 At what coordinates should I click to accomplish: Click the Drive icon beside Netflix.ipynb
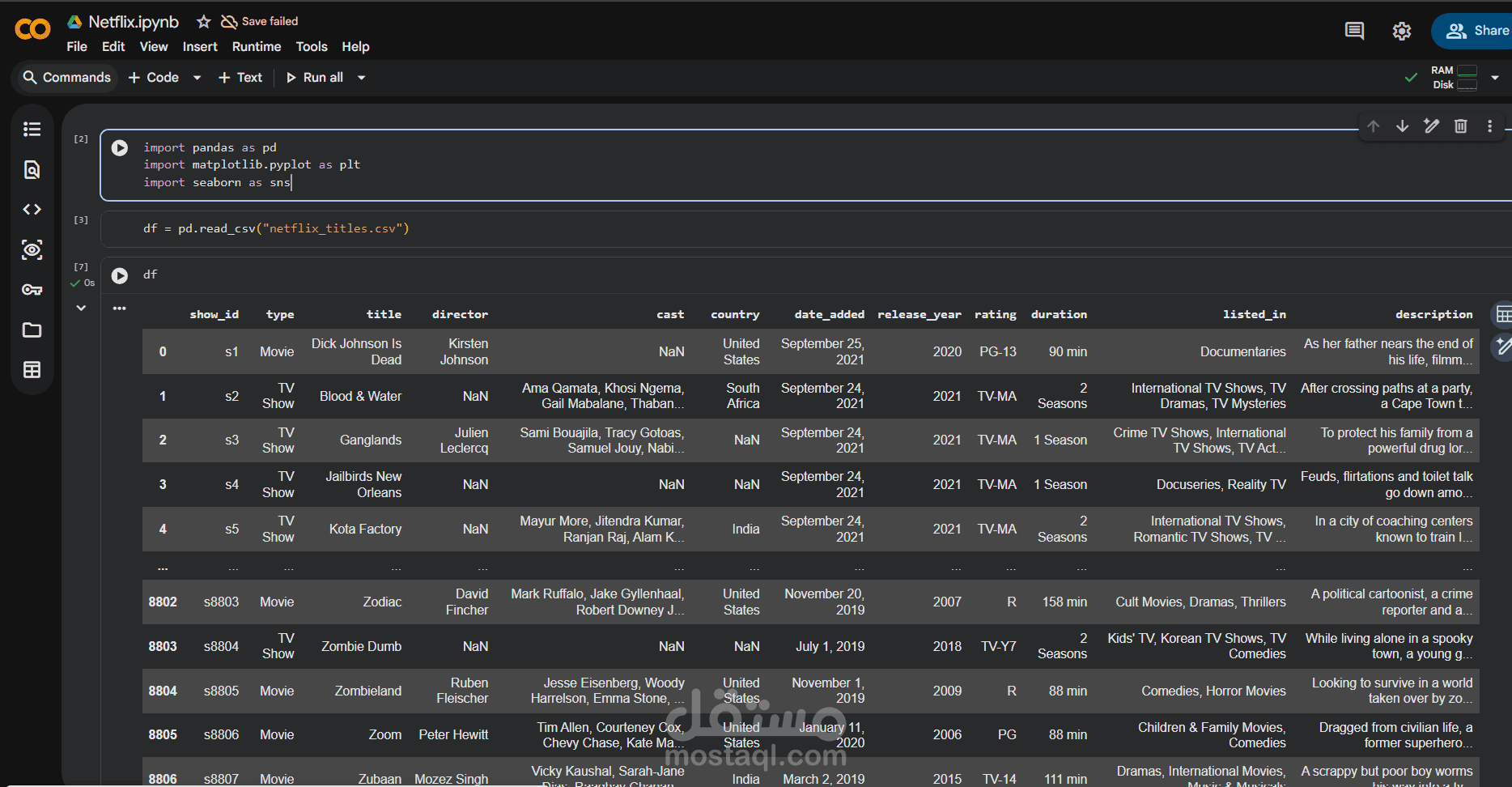click(x=74, y=22)
